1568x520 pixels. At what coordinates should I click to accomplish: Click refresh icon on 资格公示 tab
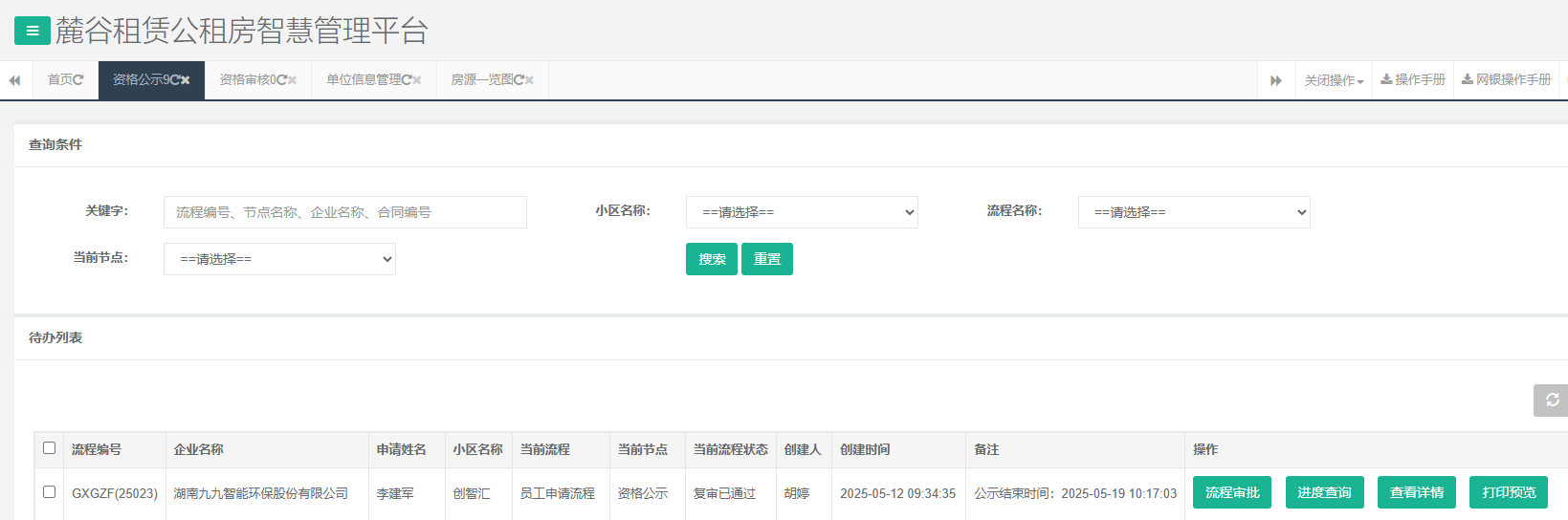(175, 80)
